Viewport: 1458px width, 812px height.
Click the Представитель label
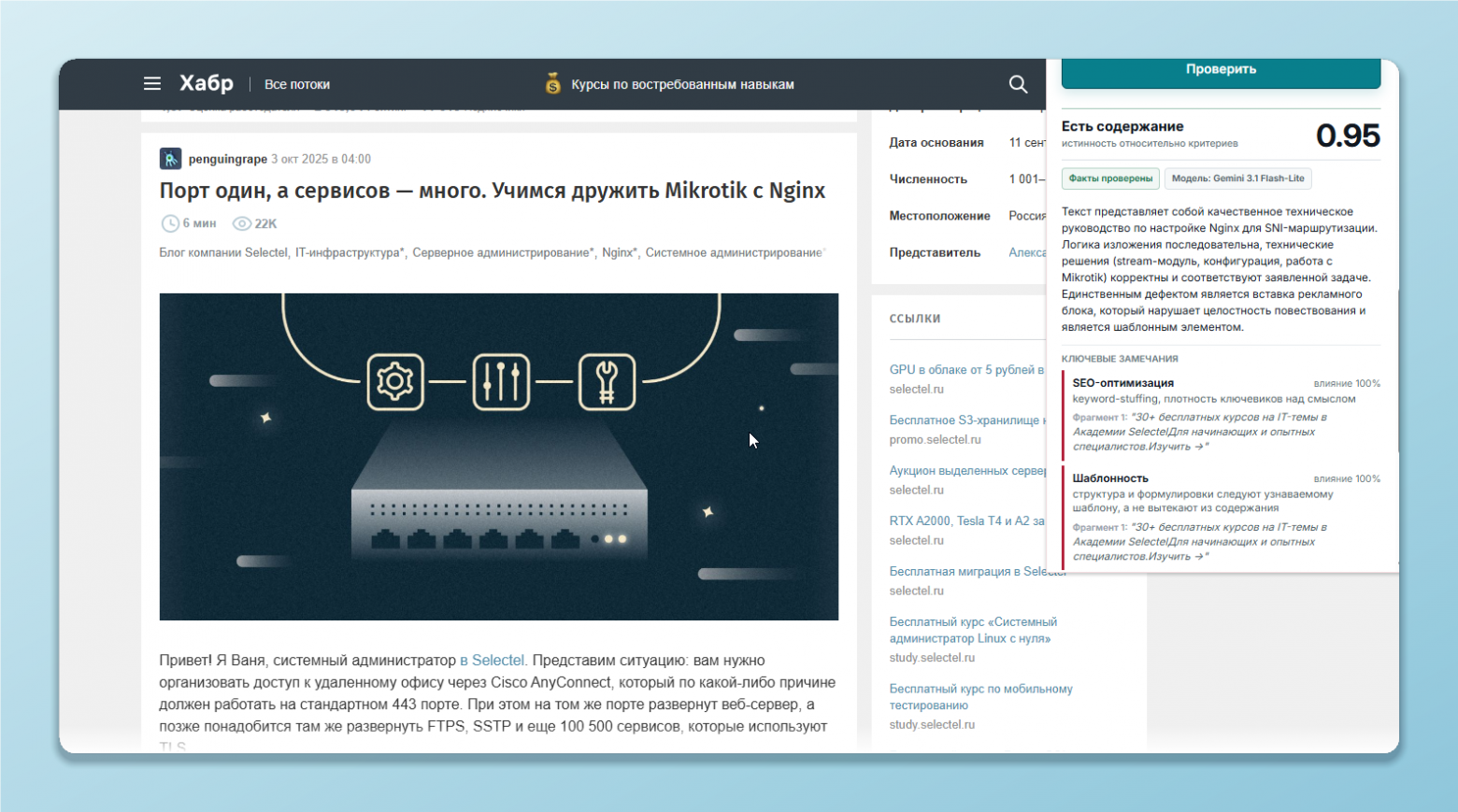click(x=935, y=252)
